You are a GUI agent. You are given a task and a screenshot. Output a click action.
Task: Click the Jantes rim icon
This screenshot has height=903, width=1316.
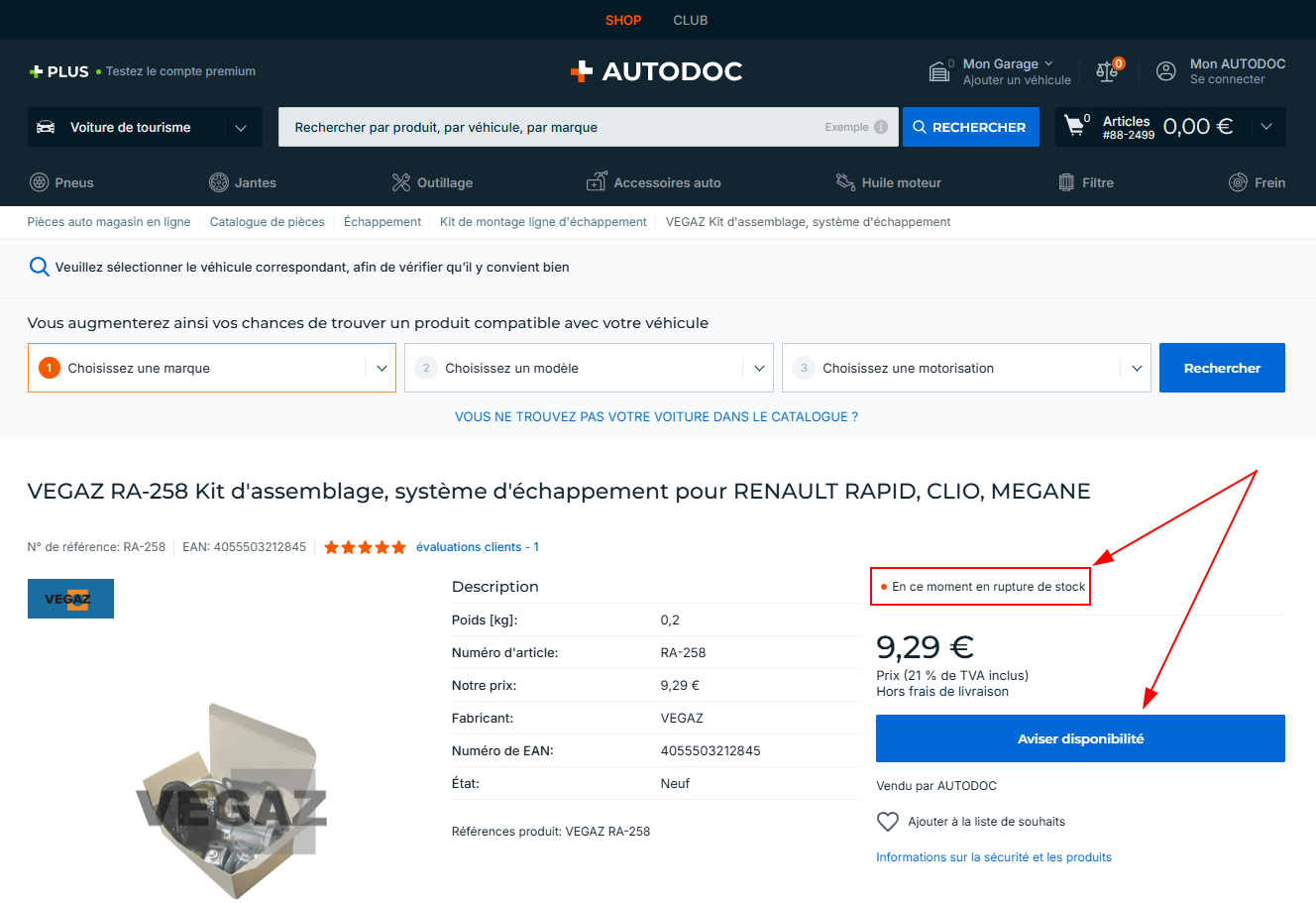click(x=219, y=182)
